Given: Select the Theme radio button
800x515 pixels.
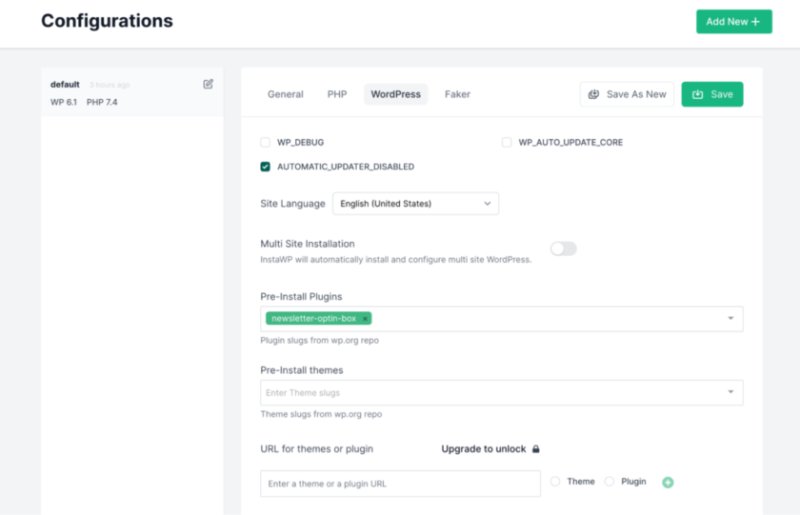Looking at the screenshot, I should [x=555, y=481].
